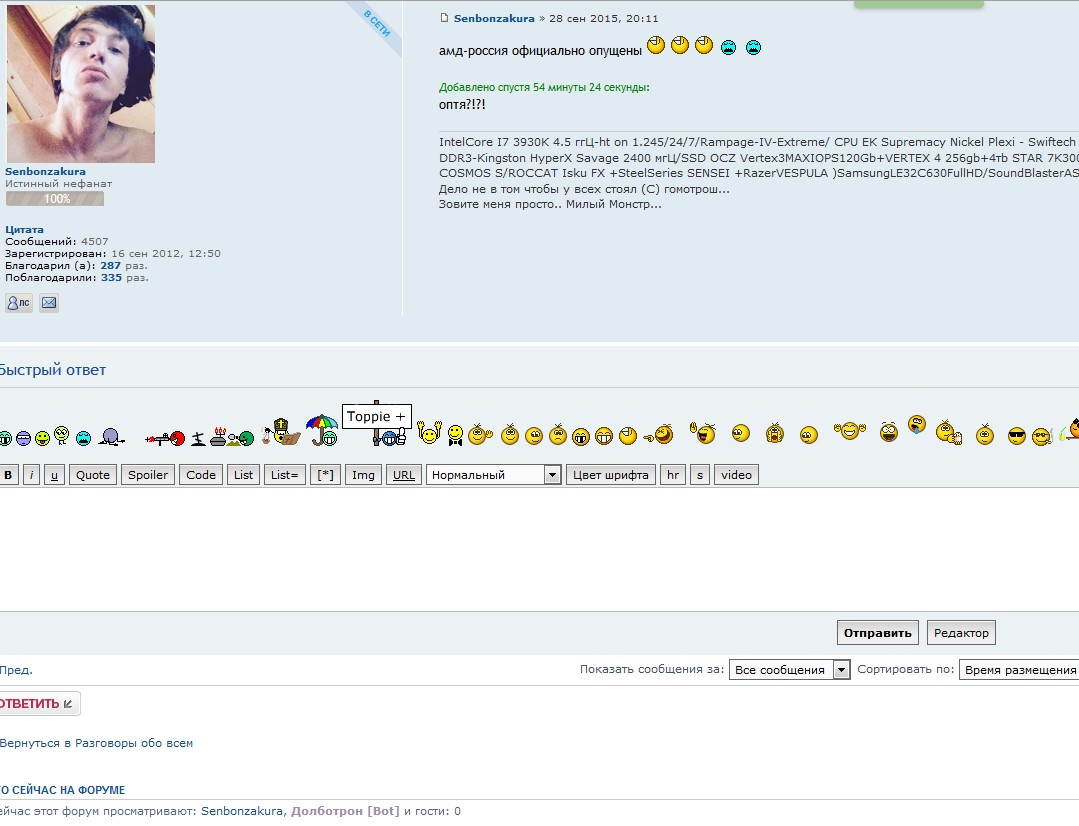Insert the tongue-out drooling smiley
This screenshot has height=826, width=1079.
(916, 426)
